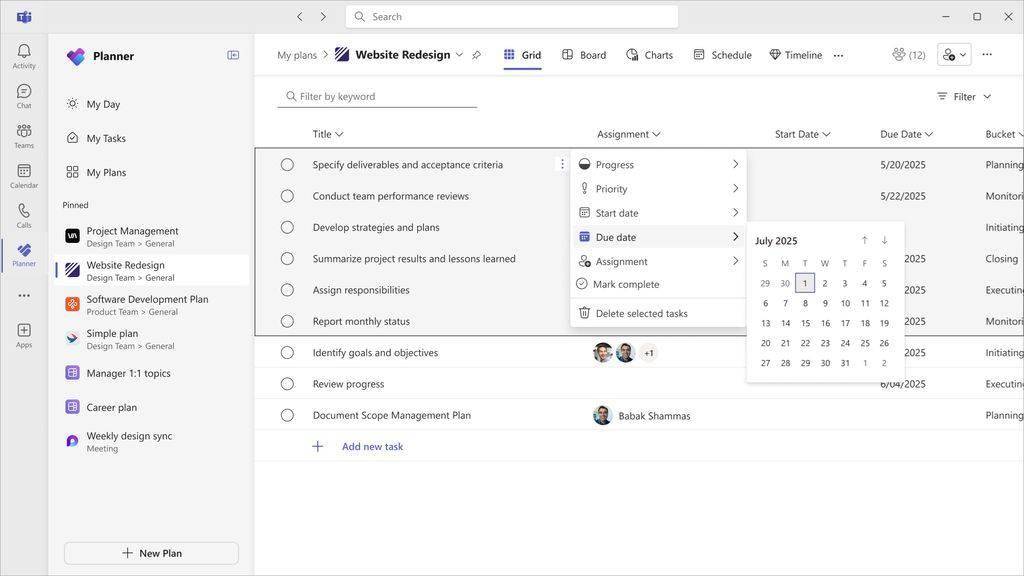
Task: Go to previous month in calendar
Action: coord(865,240)
